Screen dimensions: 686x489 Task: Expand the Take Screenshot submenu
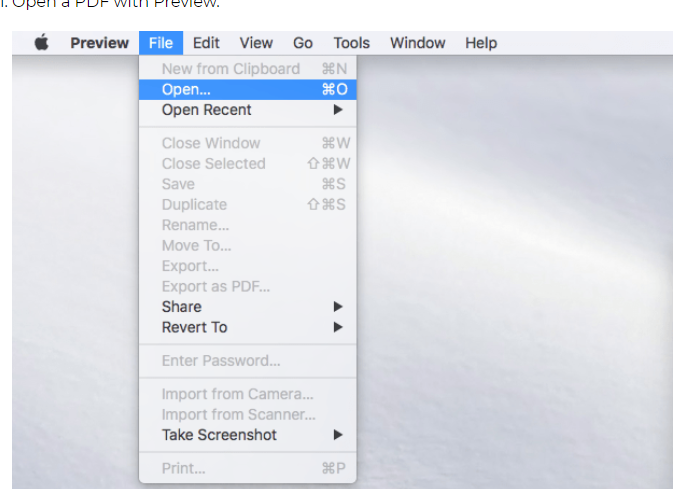(x=248, y=435)
